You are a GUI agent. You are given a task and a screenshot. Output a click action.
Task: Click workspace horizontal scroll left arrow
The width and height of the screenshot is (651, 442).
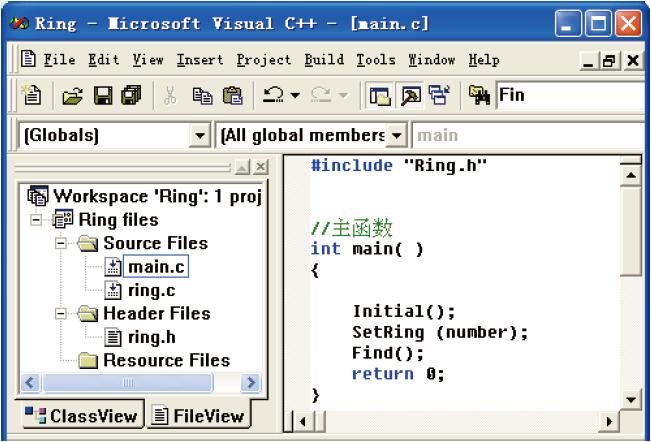[x=30, y=382]
